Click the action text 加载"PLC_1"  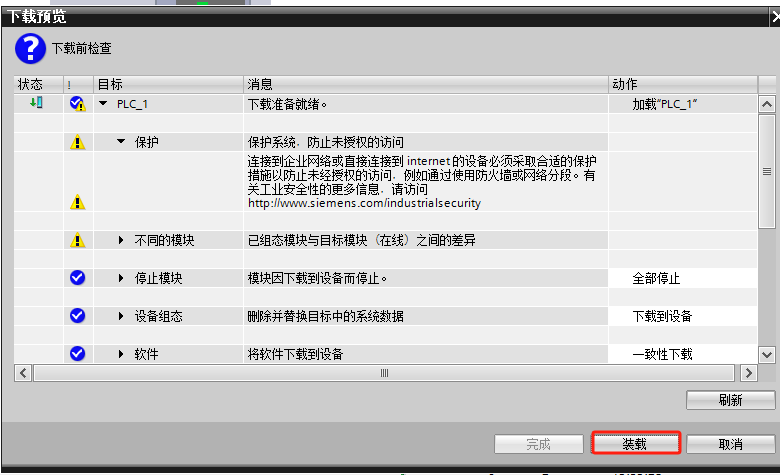665,104
